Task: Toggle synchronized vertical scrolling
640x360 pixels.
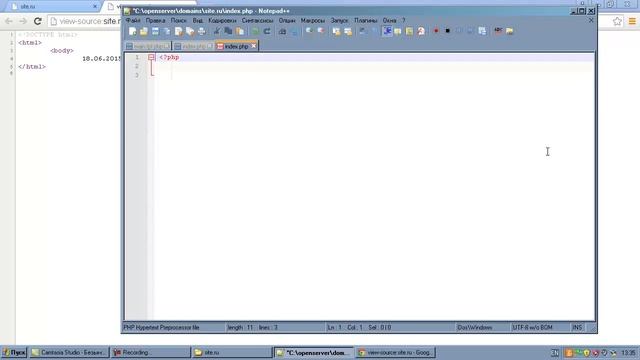Action: [x=336, y=31]
